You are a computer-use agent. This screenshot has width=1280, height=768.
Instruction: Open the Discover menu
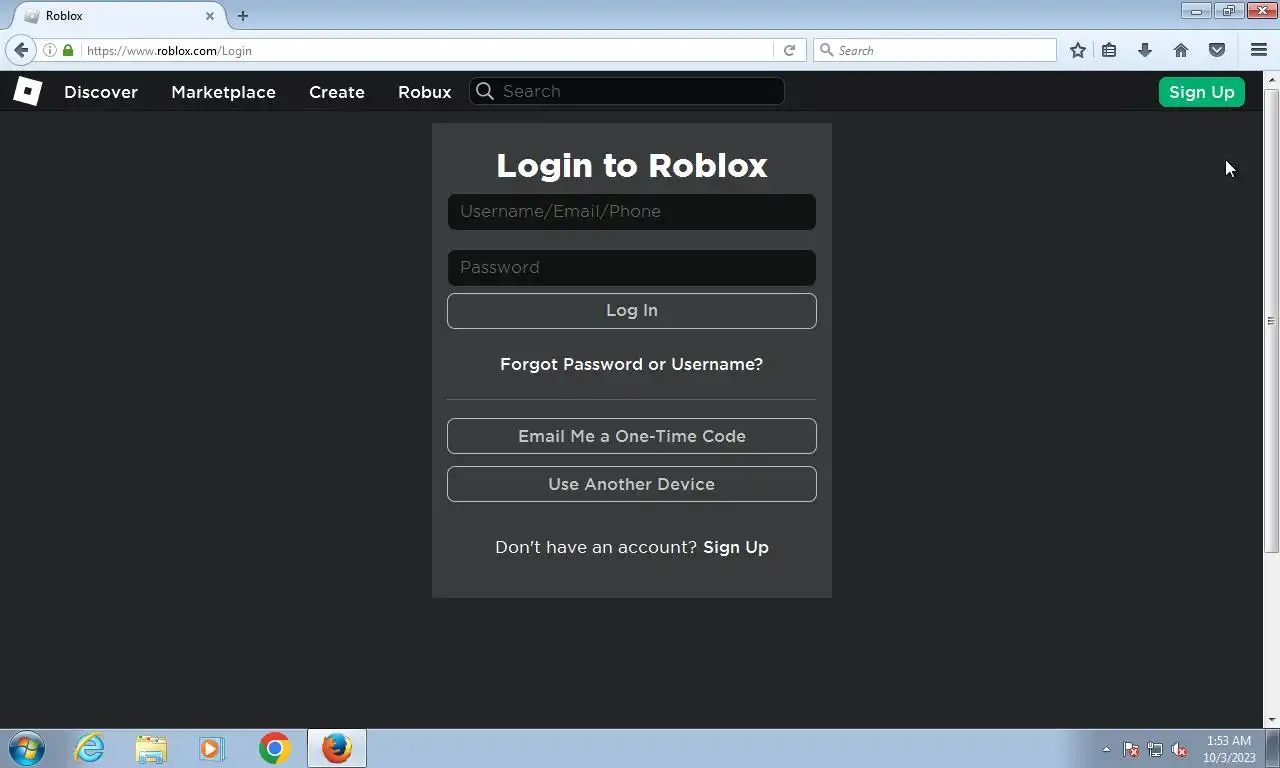(101, 92)
